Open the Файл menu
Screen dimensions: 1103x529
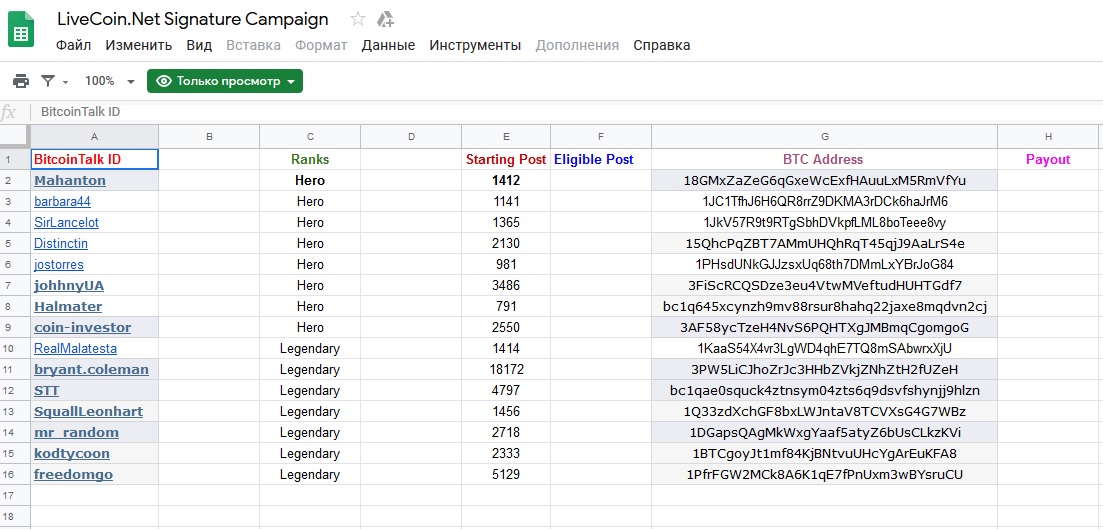pos(73,45)
